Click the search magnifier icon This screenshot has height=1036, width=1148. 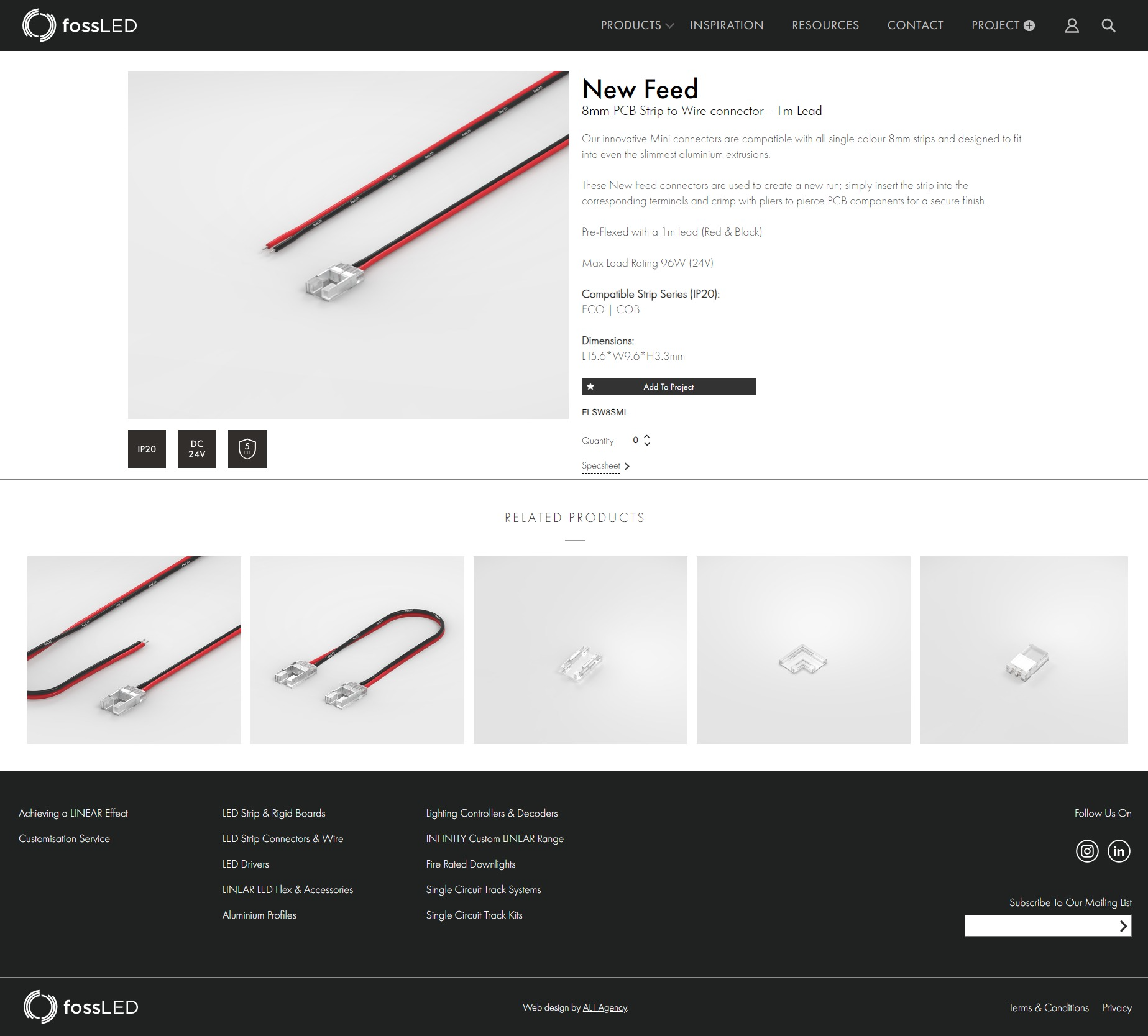click(1108, 25)
